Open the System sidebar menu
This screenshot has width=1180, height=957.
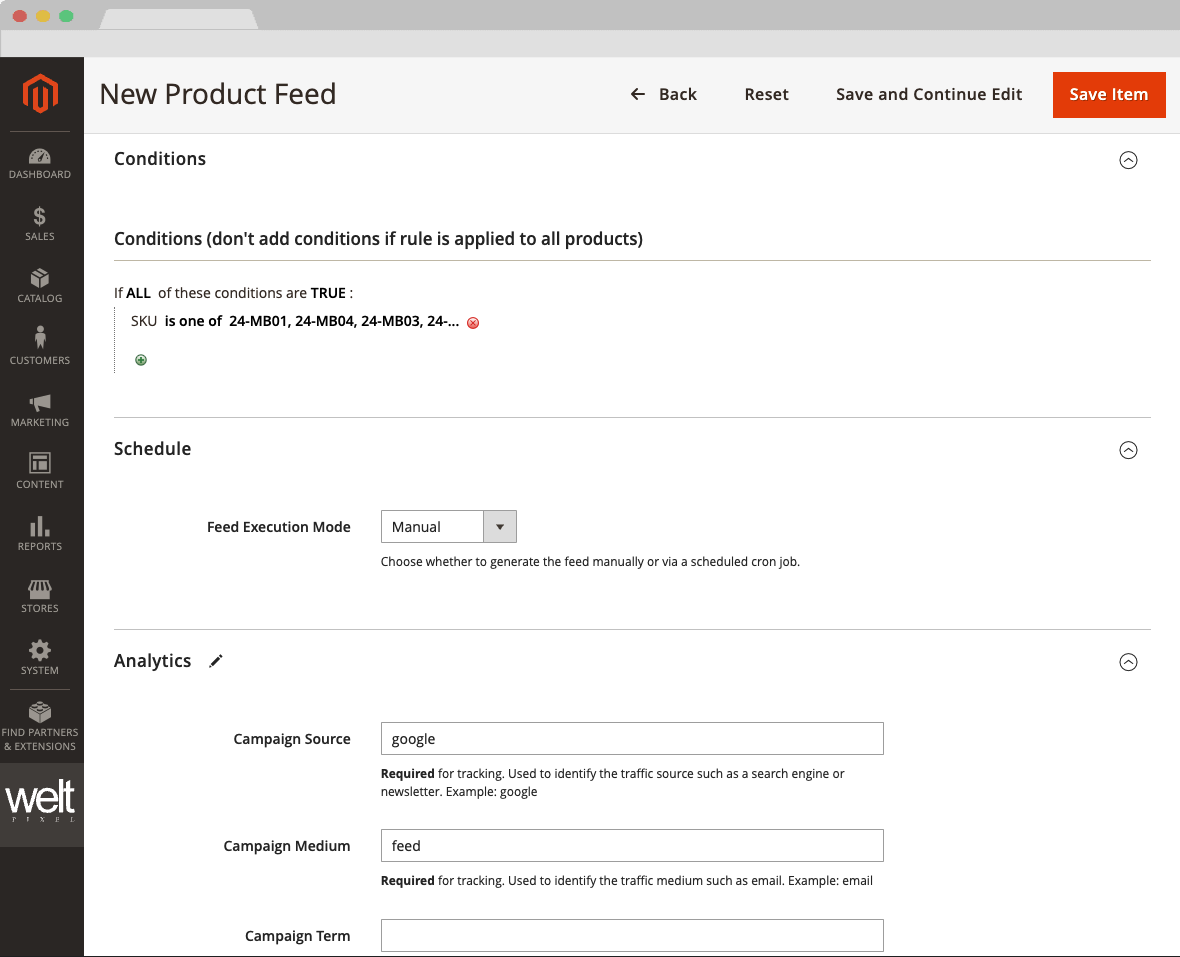pyautogui.click(x=40, y=657)
